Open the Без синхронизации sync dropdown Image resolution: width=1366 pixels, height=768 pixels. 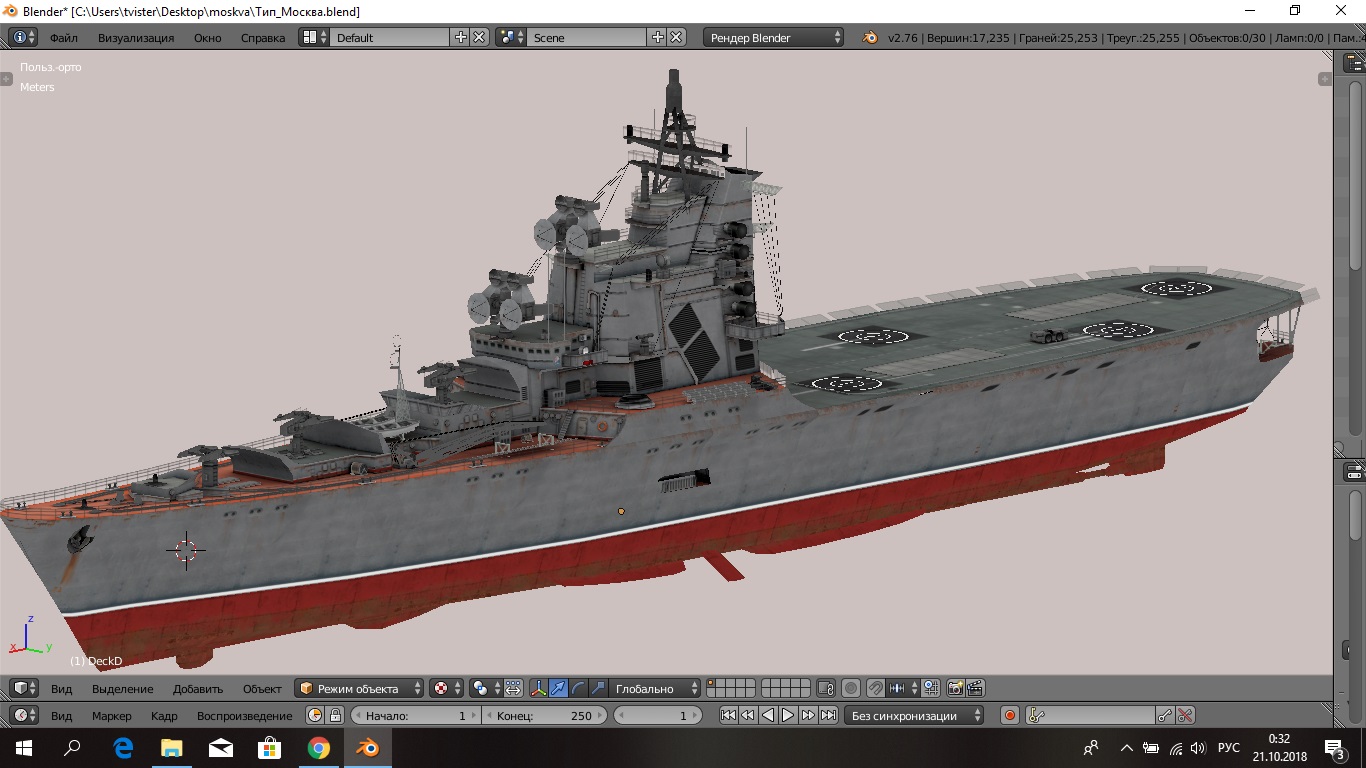pyautogui.click(x=915, y=716)
